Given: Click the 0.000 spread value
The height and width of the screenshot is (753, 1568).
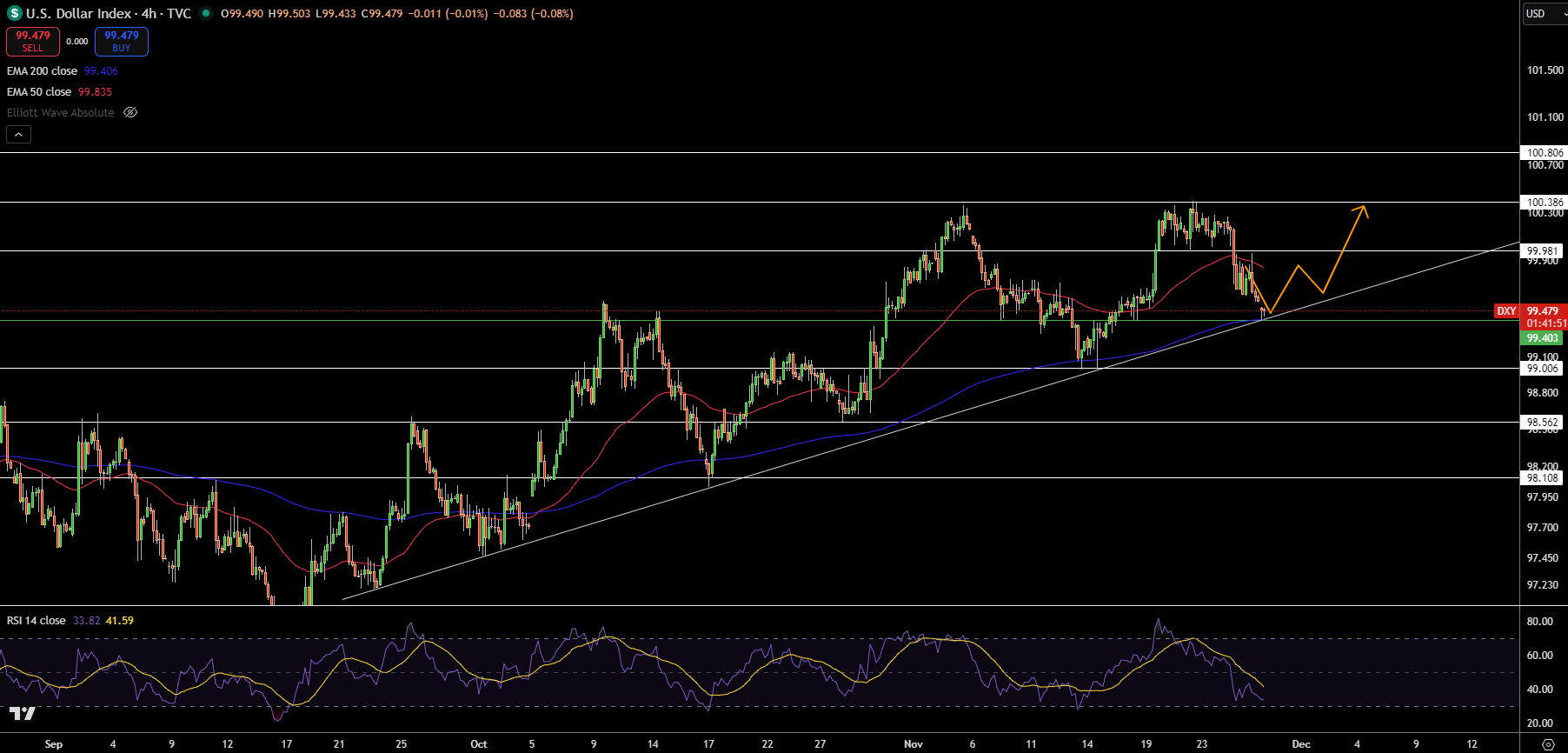Looking at the screenshot, I should click(77, 42).
